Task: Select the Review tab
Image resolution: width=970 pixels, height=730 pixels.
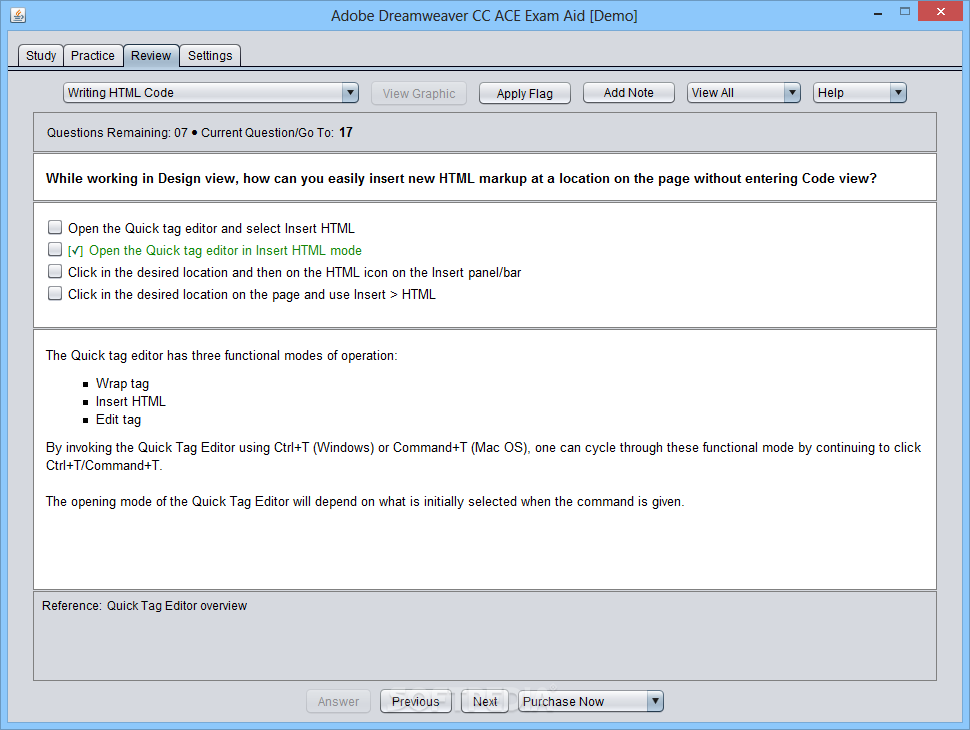Action: tap(151, 56)
